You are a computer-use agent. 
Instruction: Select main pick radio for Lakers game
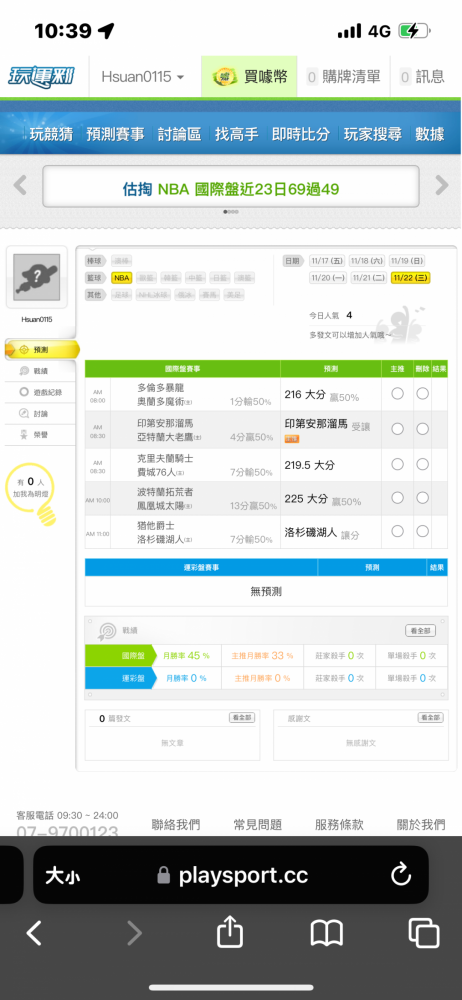[x=397, y=531]
